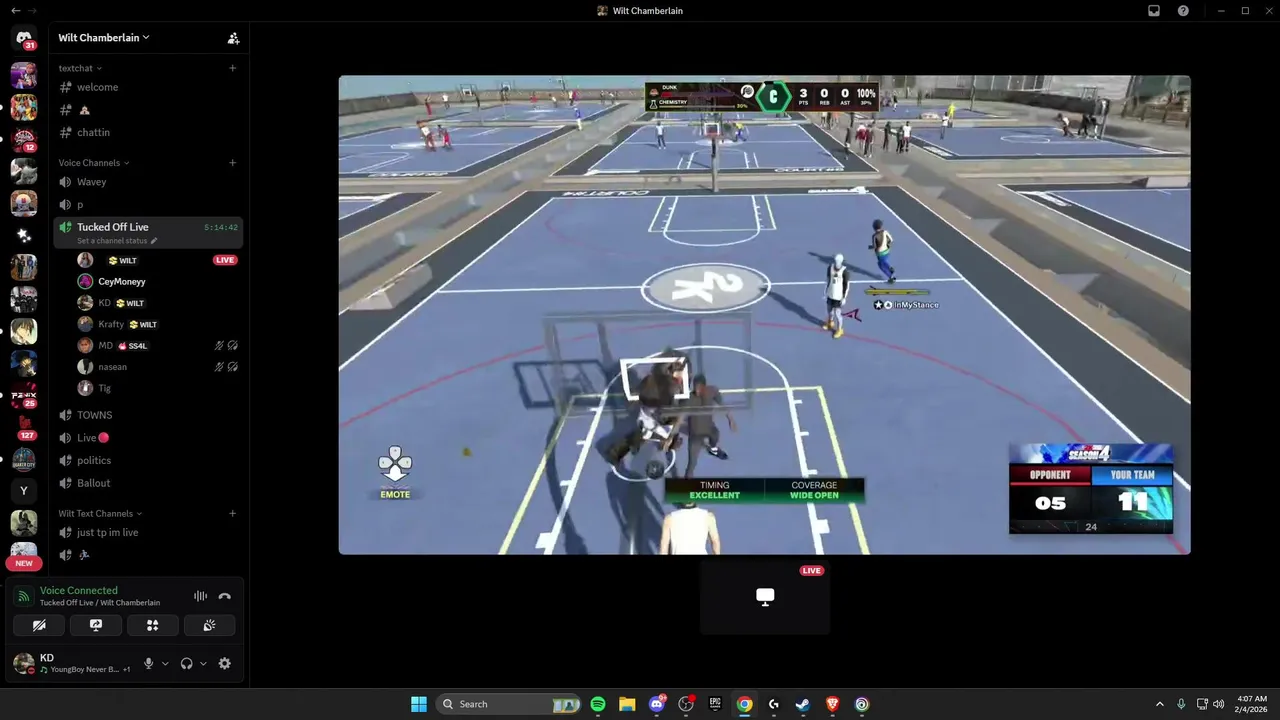Add a channel to Wilt Text Channels
This screenshot has height=720, width=1280.
point(232,514)
